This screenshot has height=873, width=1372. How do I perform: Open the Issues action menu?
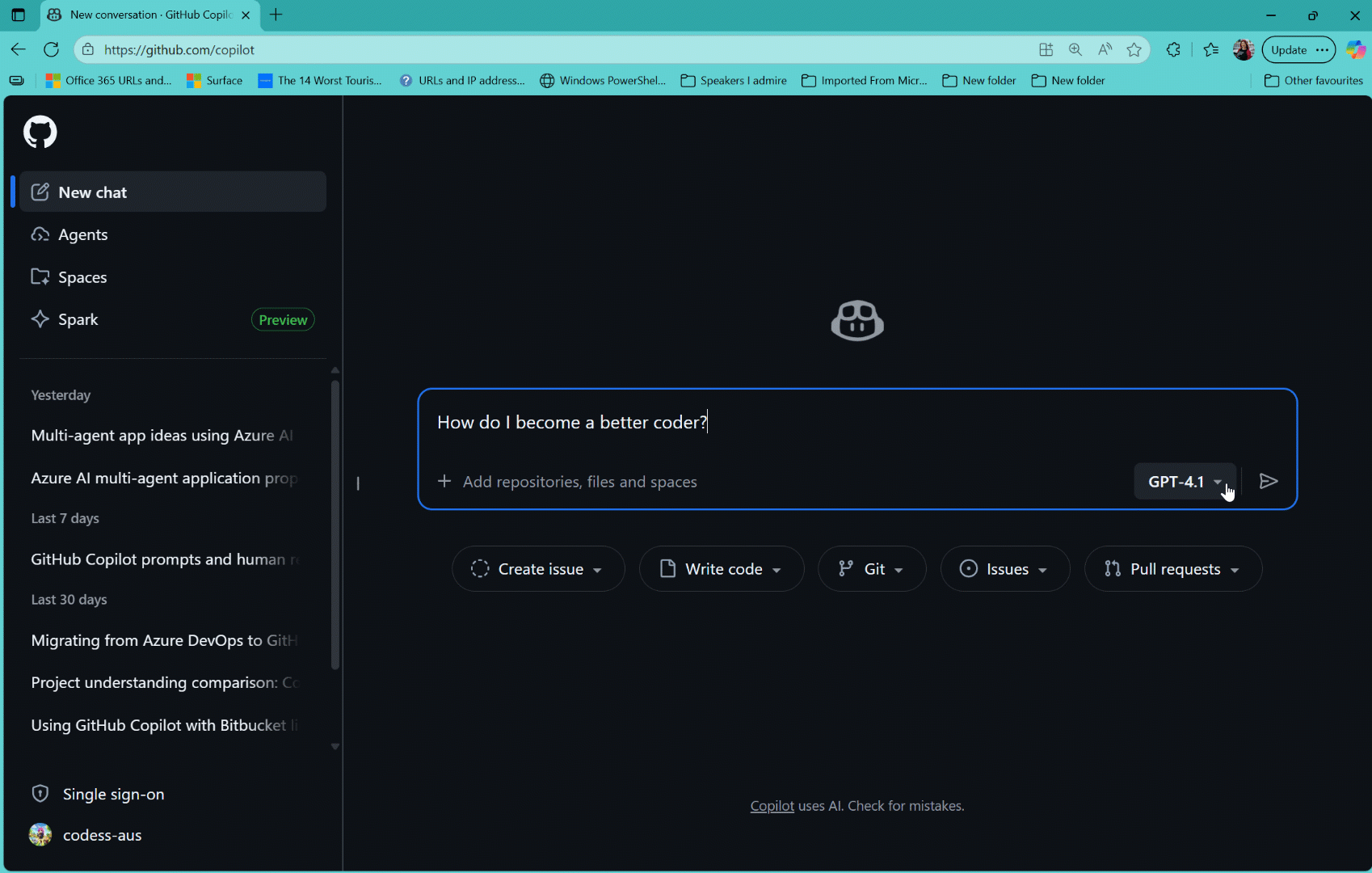[x=1004, y=568]
